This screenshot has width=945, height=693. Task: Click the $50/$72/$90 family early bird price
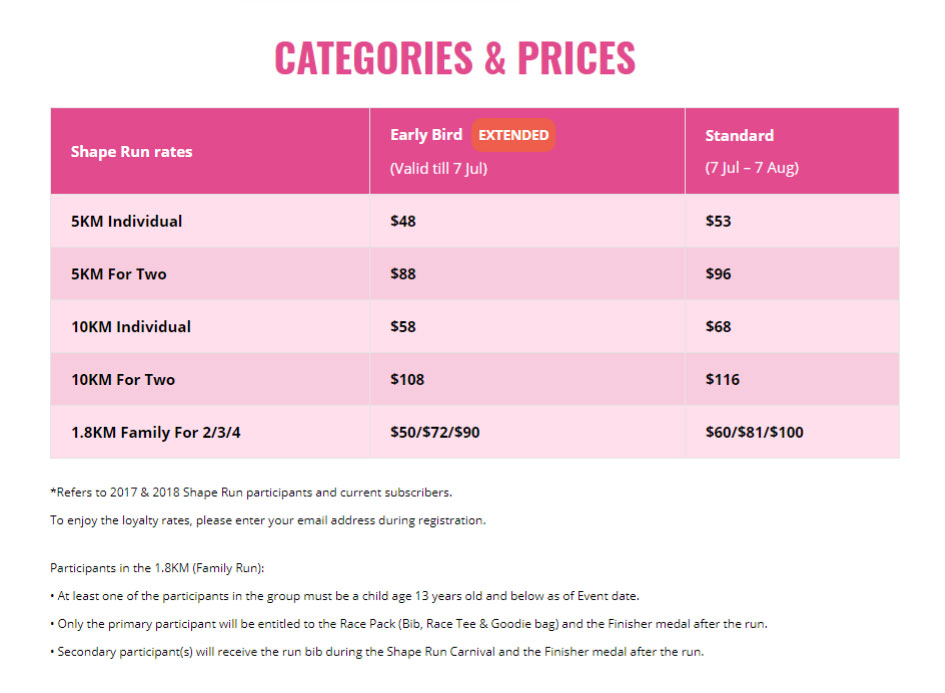435,432
